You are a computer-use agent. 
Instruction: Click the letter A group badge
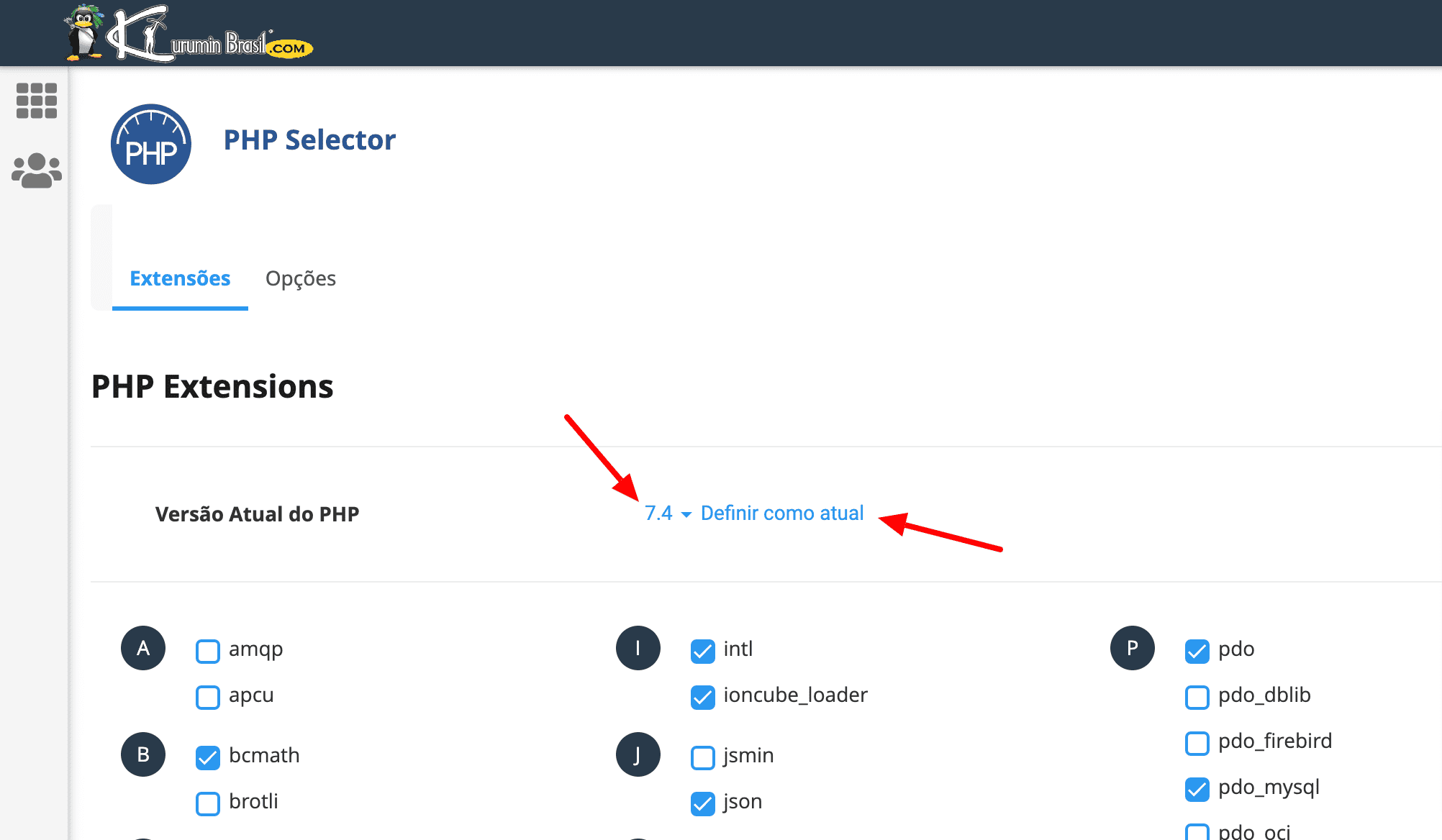tap(143, 648)
